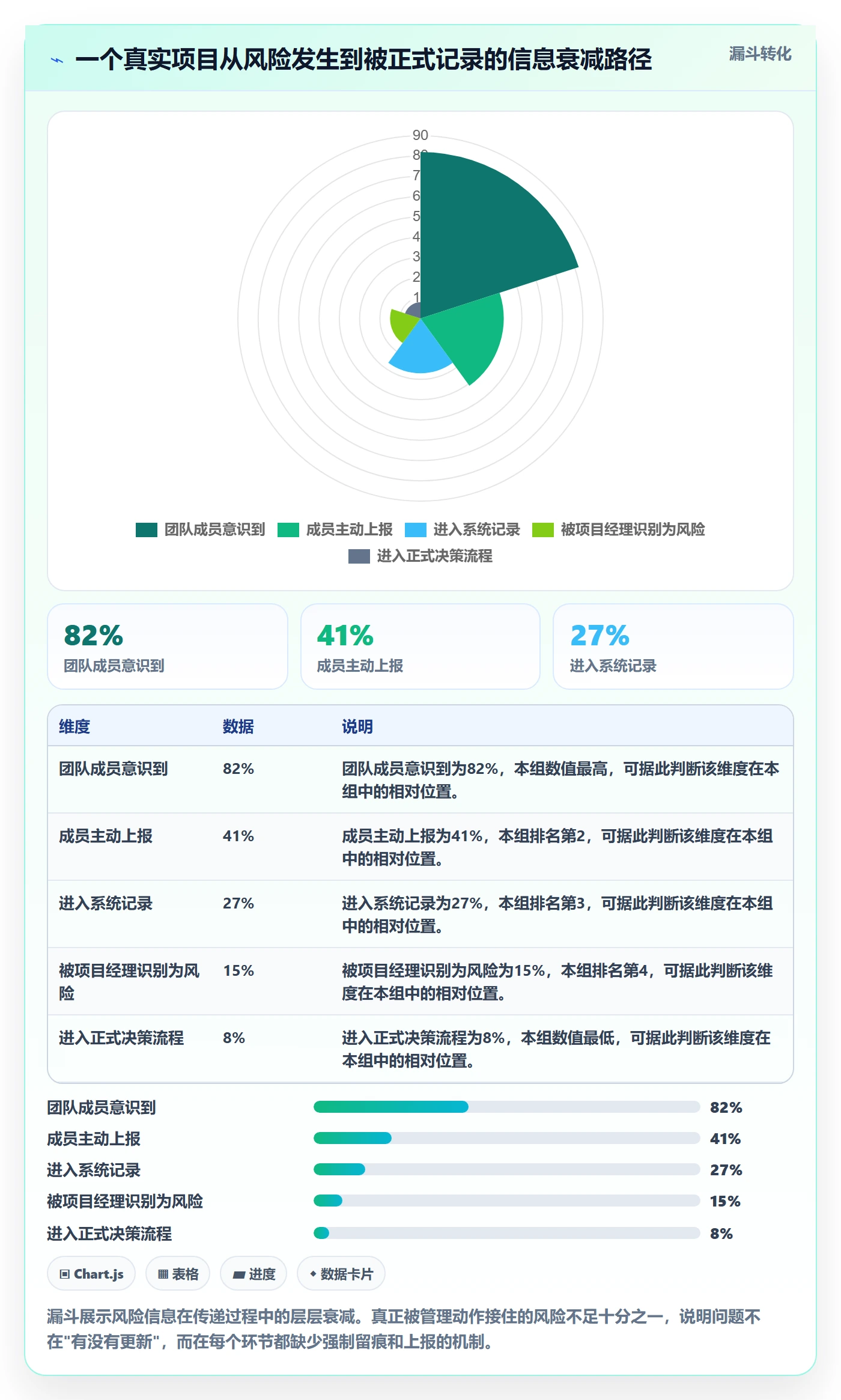Click the chart title heading text

[363, 59]
